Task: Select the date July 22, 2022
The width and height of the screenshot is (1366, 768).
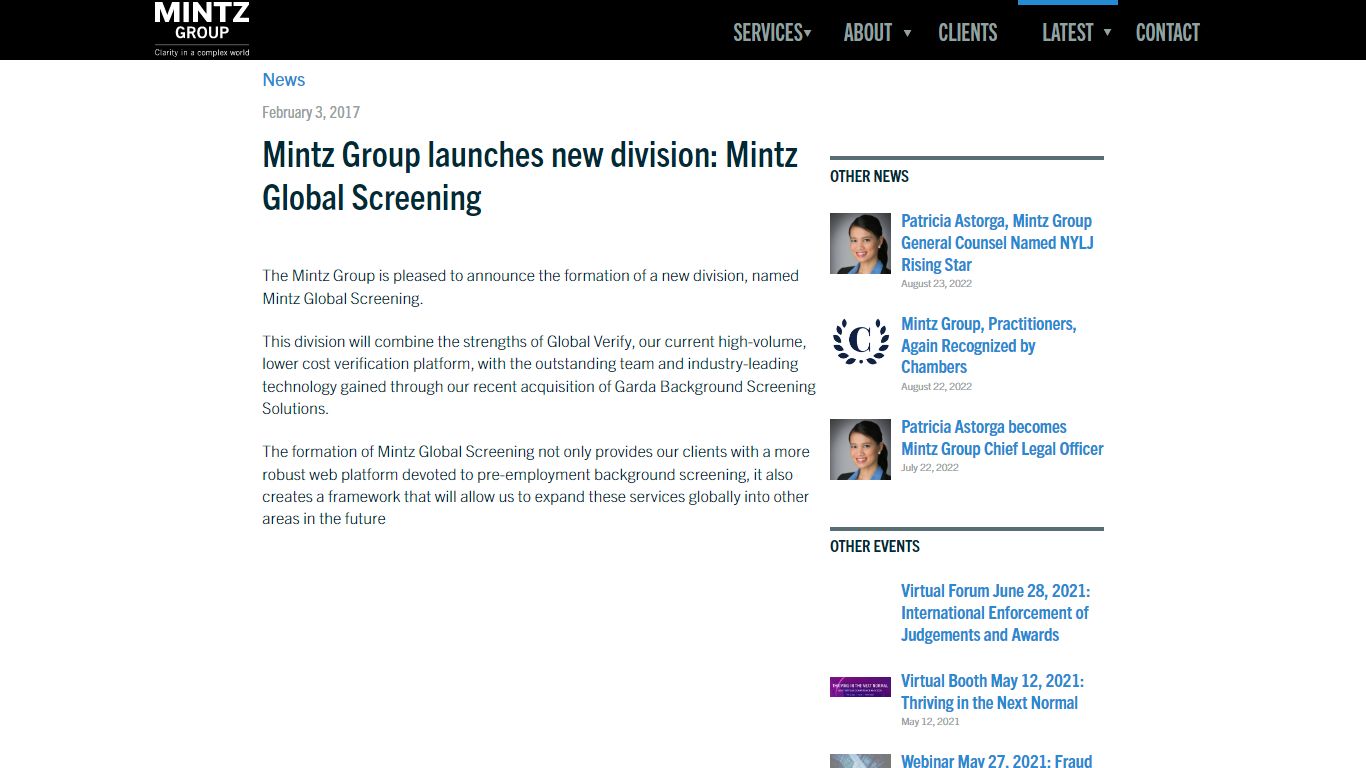Action: click(930, 468)
